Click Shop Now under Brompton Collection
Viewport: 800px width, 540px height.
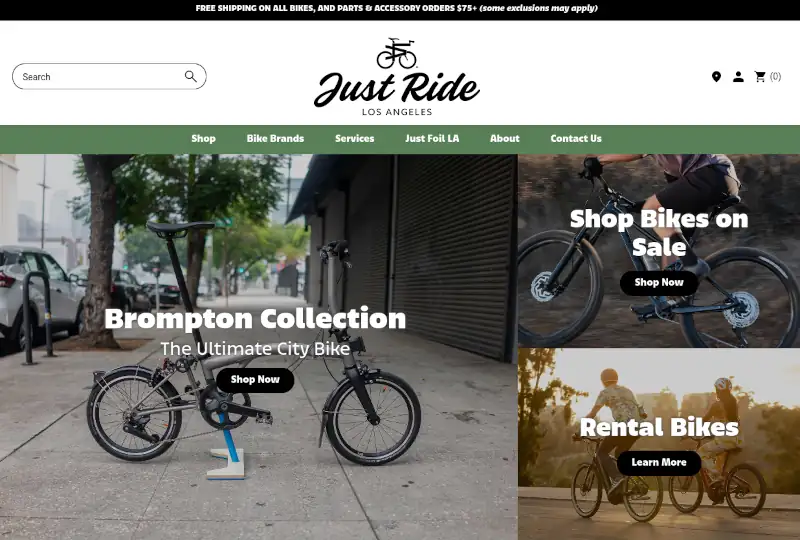pyautogui.click(x=255, y=380)
